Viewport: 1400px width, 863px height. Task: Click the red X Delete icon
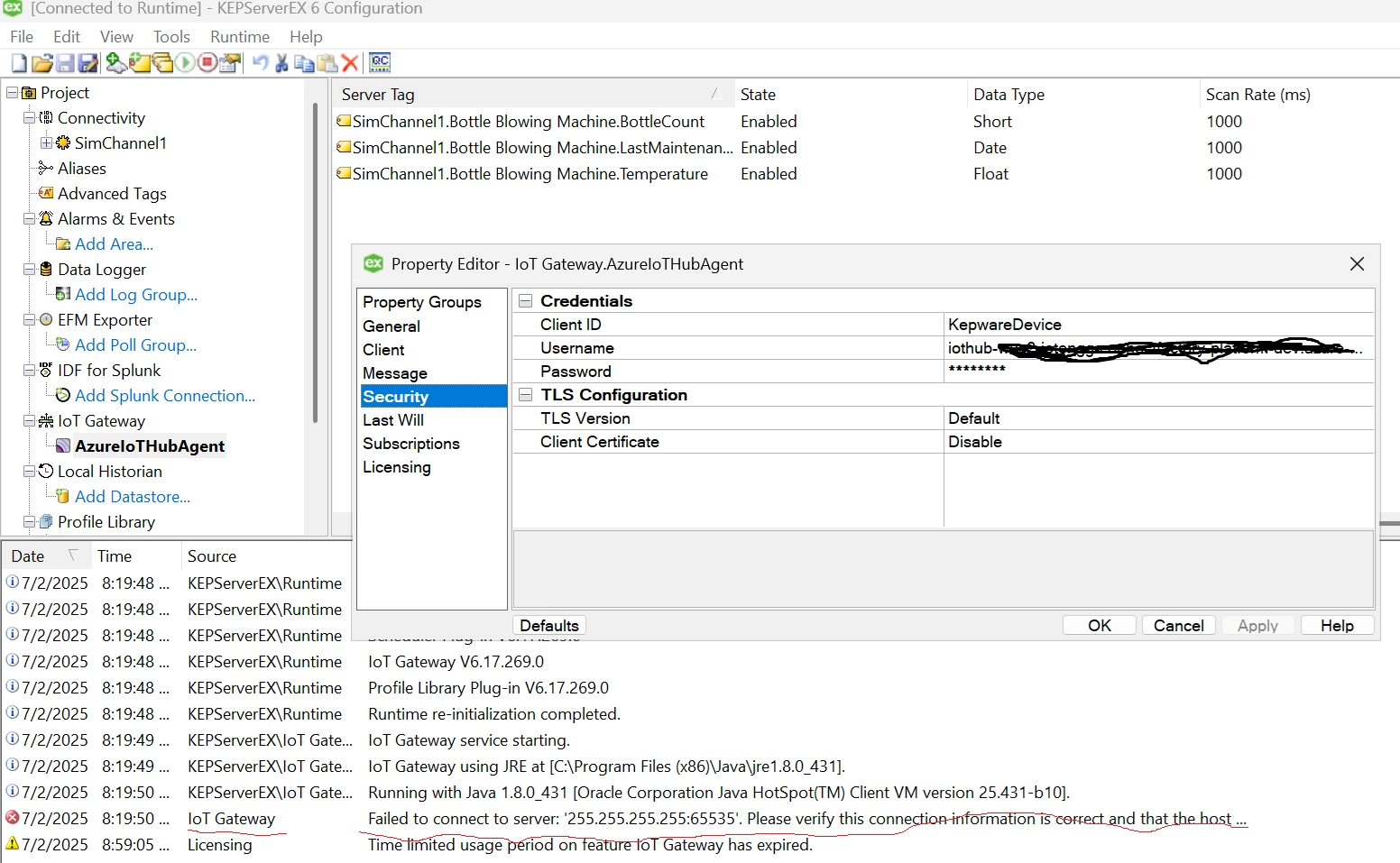[x=350, y=63]
